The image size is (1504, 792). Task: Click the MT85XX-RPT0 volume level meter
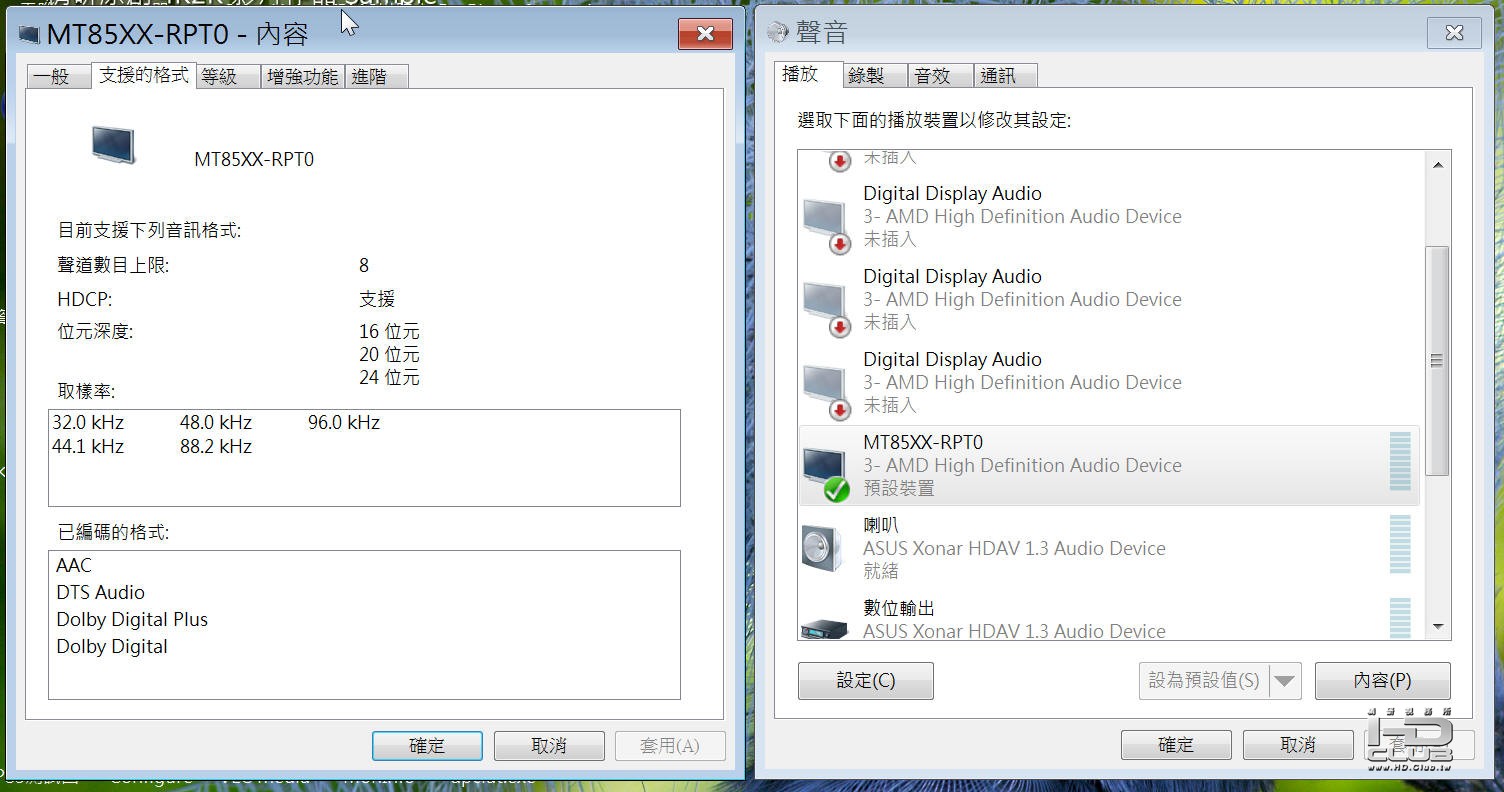point(1400,461)
